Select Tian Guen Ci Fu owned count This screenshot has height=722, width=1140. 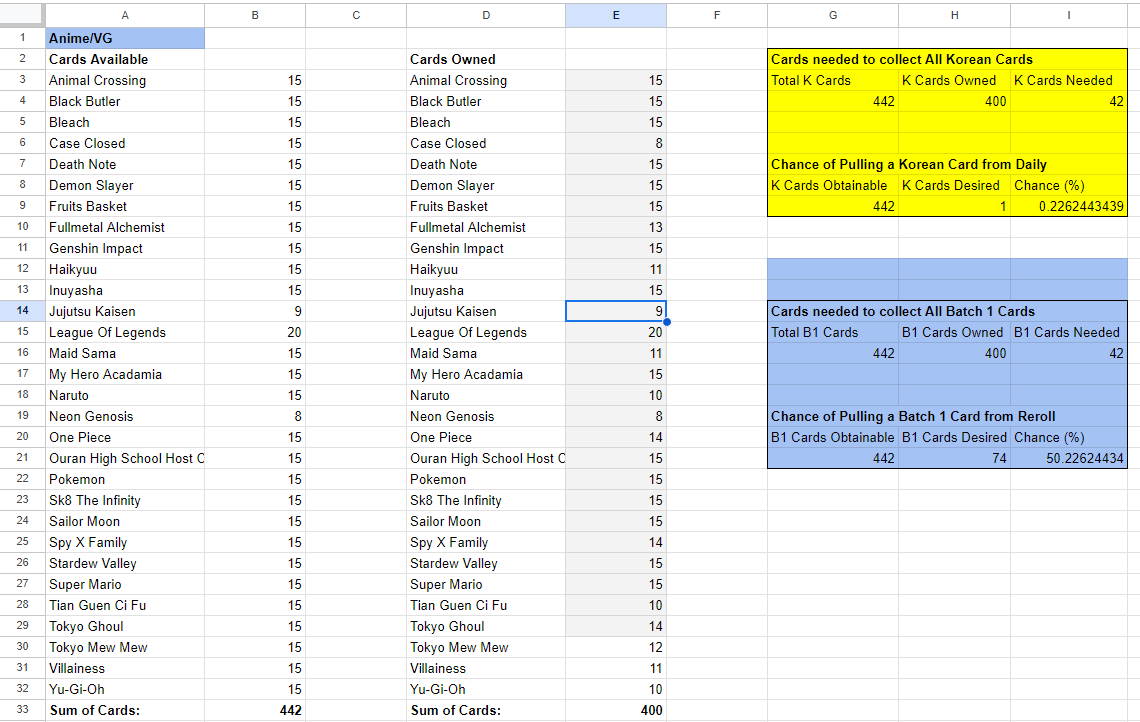(x=616, y=606)
